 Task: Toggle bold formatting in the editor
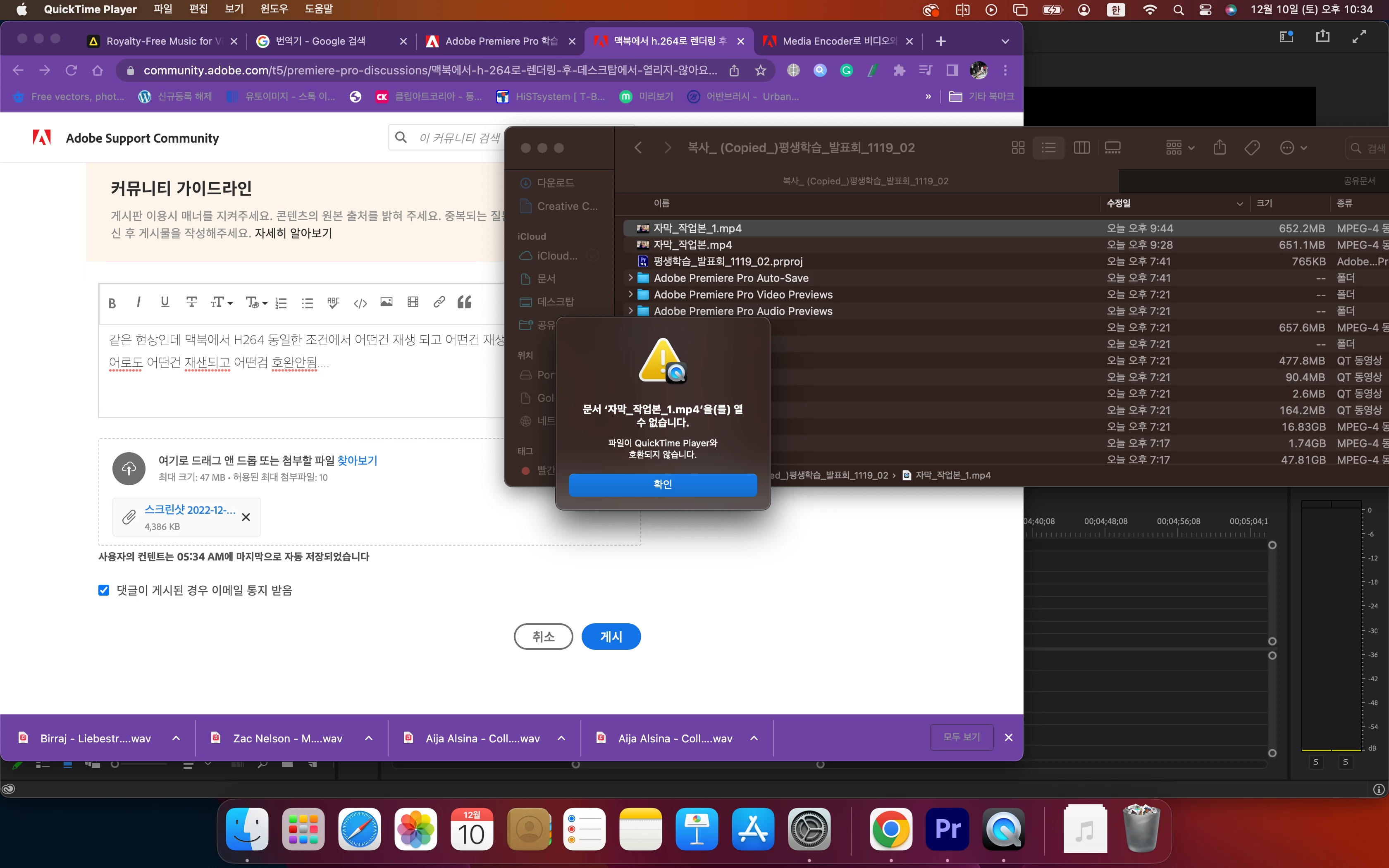(112, 303)
